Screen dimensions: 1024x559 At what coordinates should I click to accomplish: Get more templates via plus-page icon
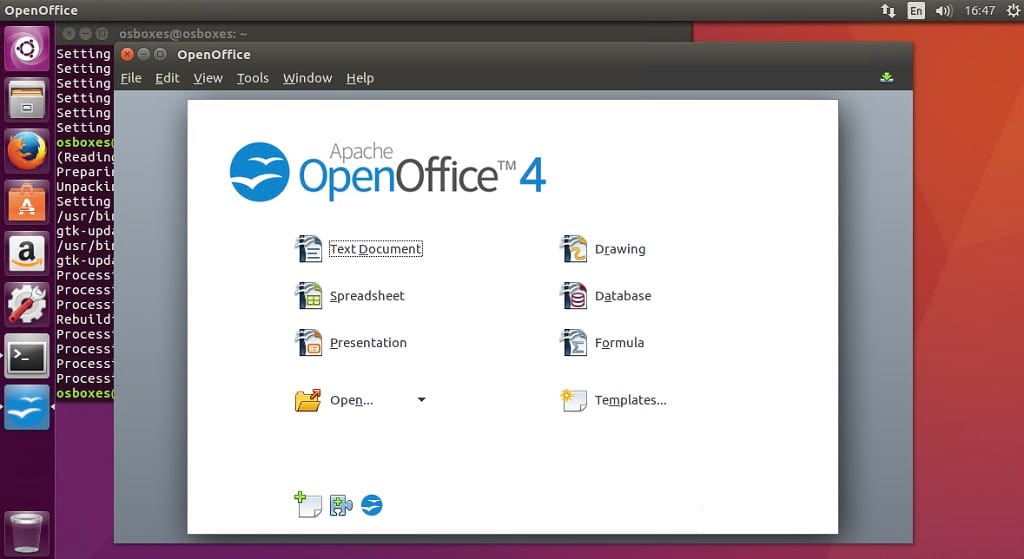pos(308,505)
